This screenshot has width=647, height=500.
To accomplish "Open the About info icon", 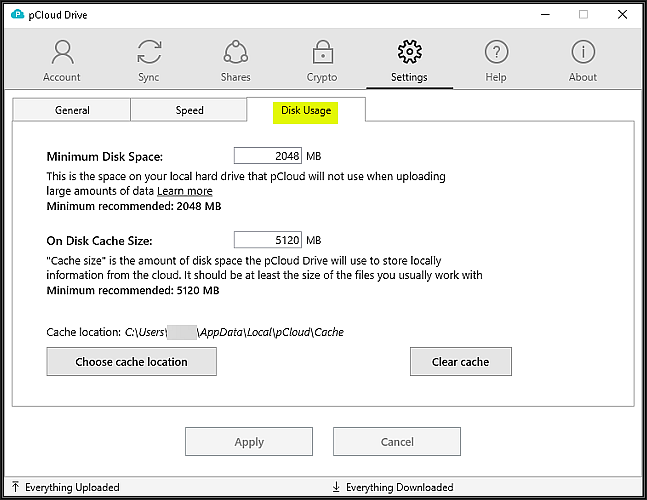I will click(583, 52).
